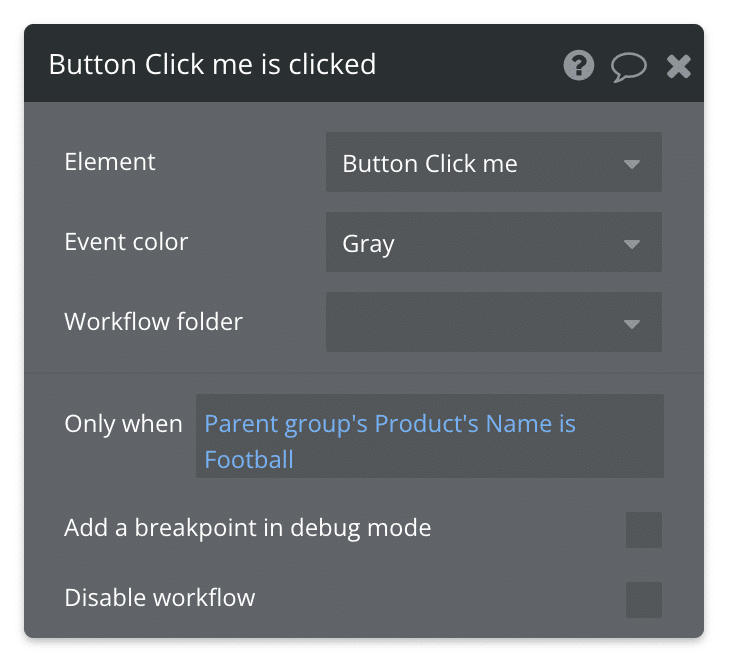
Task: Click the arrow on the Element dropdown
Action: click(x=631, y=164)
